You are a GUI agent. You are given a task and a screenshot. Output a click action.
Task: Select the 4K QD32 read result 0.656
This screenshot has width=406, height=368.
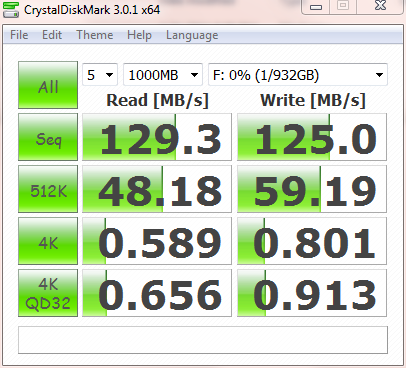[x=157, y=293]
